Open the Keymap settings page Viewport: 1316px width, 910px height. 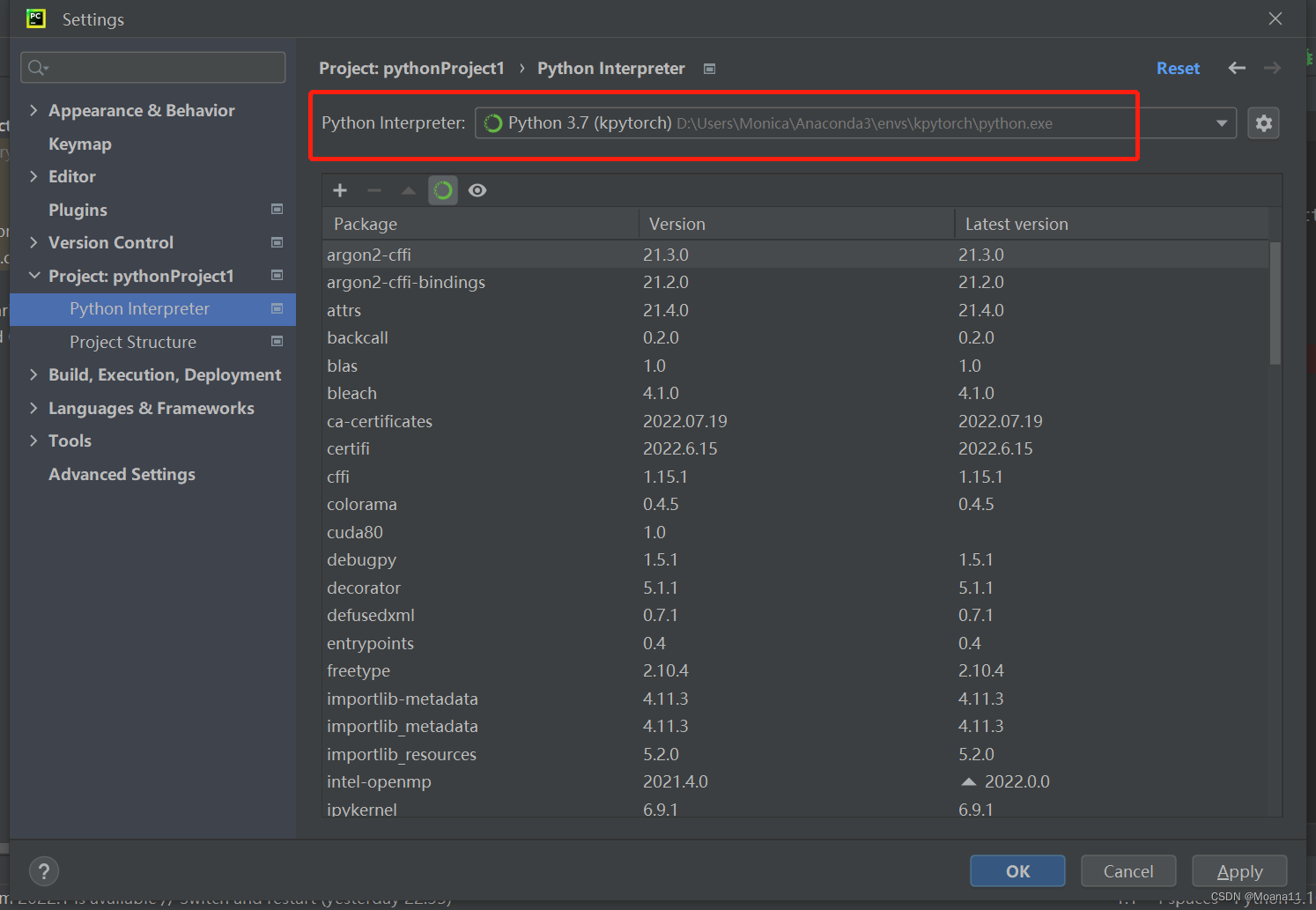80,144
